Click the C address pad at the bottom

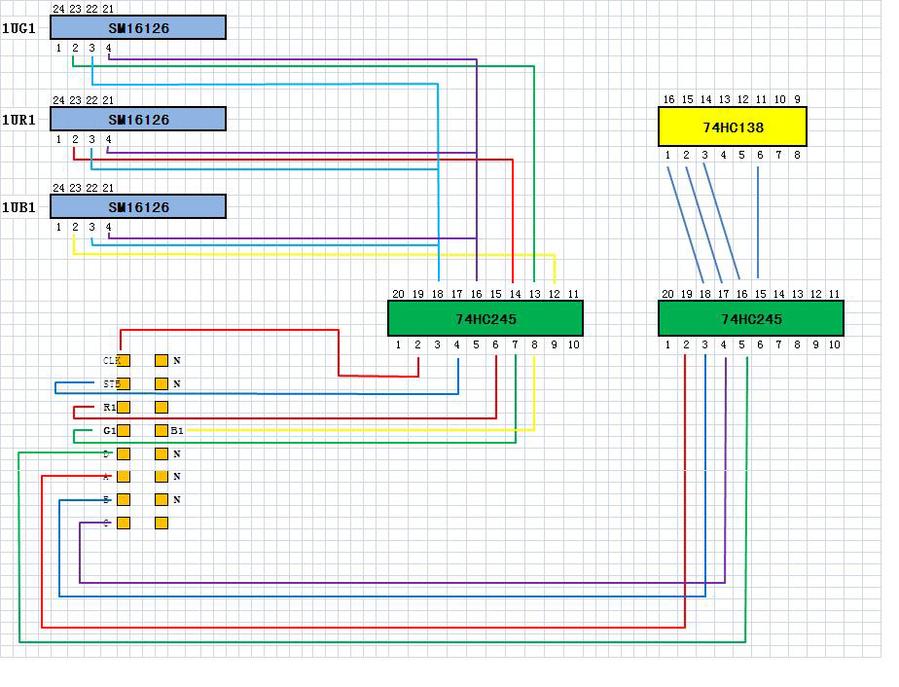tap(124, 523)
